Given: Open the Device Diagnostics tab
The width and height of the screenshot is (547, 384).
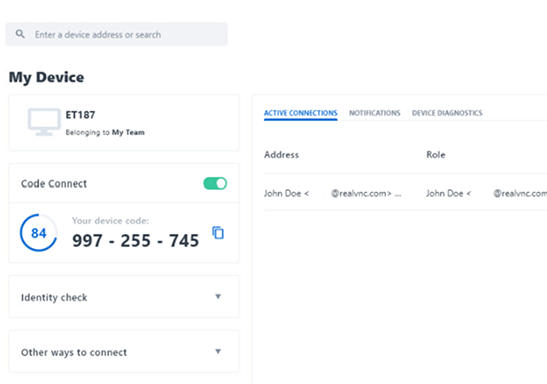Looking at the screenshot, I should (x=447, y=113).
